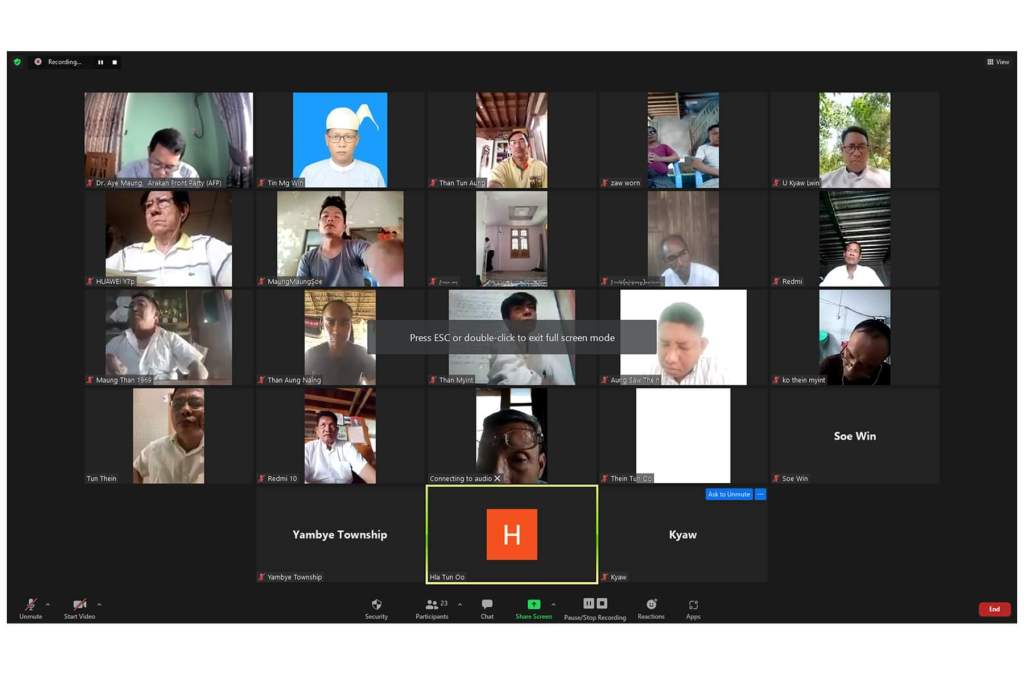Expand the arrow beside Share Screen
Image resolution: width=1024 pixels, height=682 pixels.
553,604
